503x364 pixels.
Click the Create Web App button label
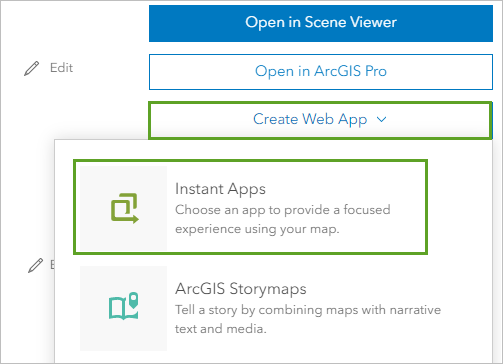point(310,119)
